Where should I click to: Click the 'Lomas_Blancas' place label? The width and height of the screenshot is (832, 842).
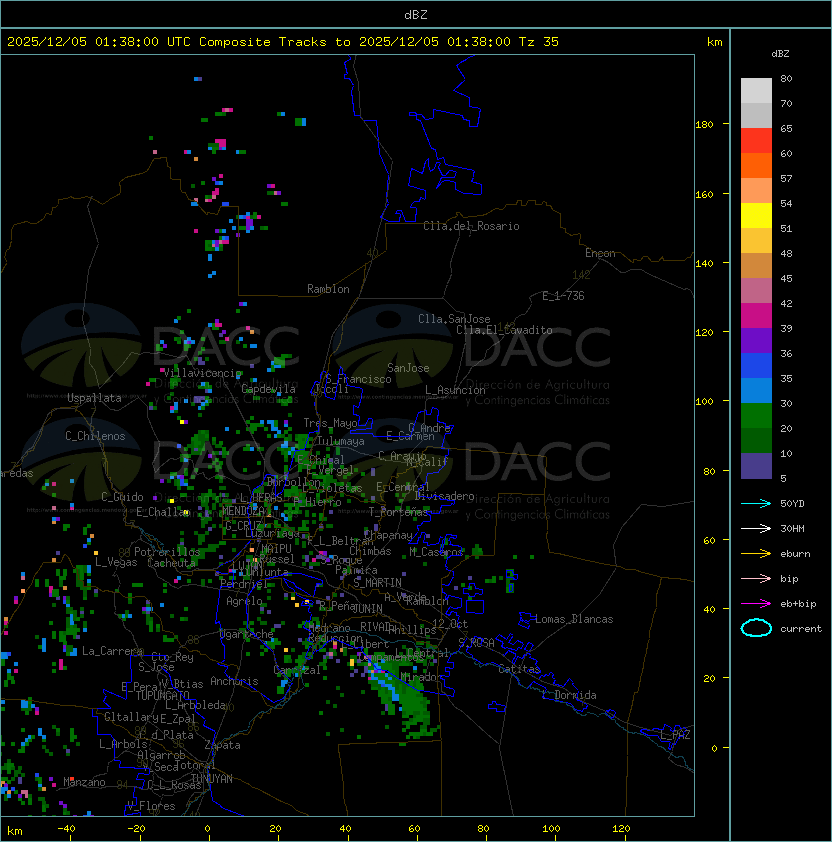coord(574,619)
